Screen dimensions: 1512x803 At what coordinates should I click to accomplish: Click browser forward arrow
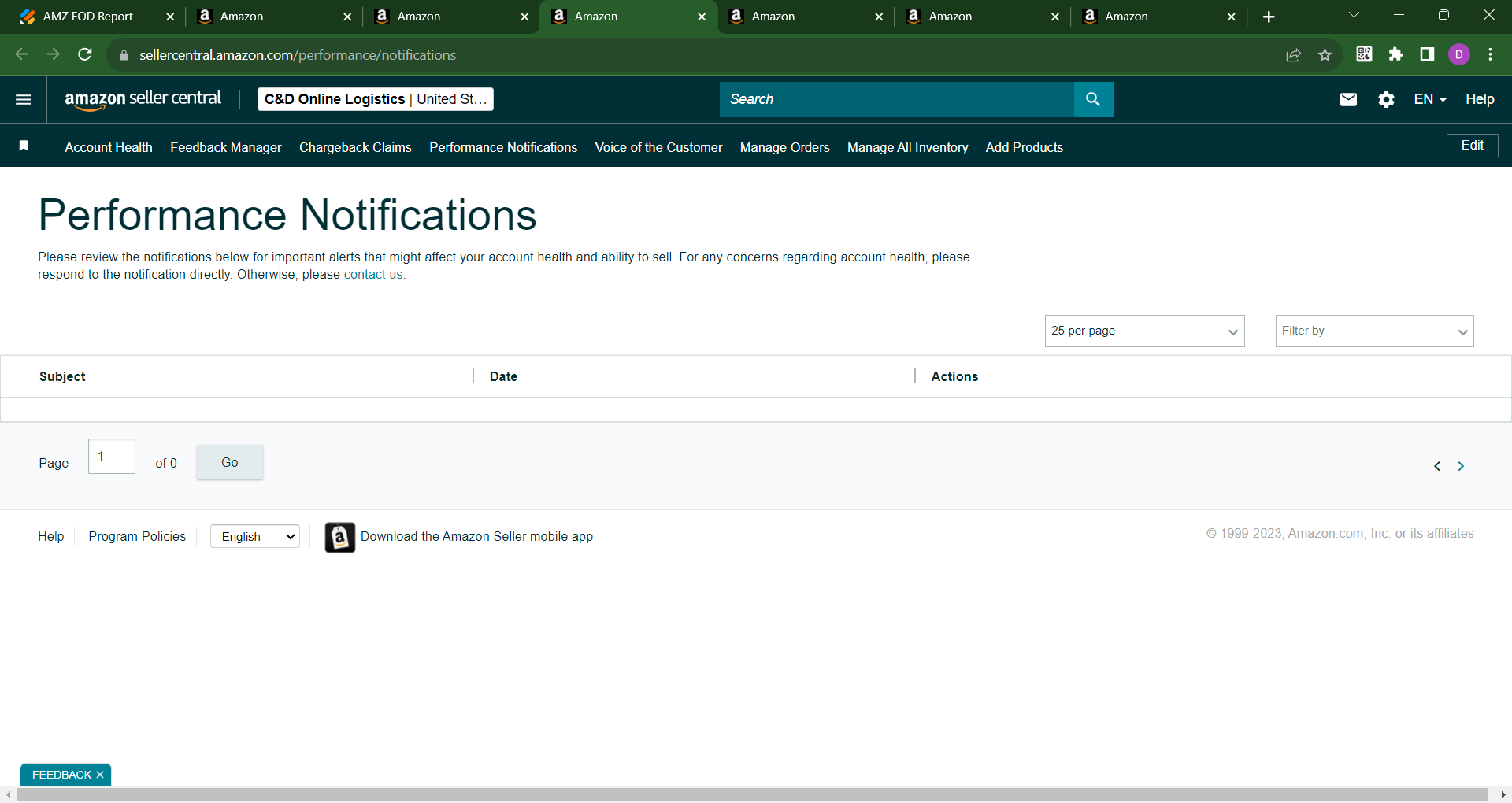click(x=54, y=54)
